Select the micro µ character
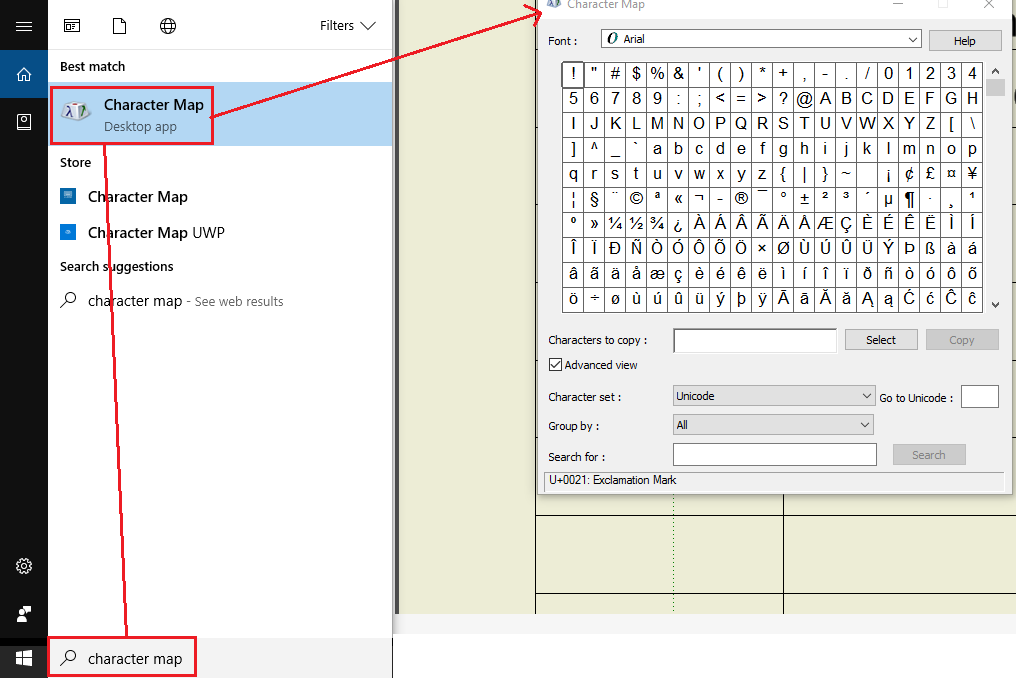This screenshot has width=1016, height=678. [888, 198]
